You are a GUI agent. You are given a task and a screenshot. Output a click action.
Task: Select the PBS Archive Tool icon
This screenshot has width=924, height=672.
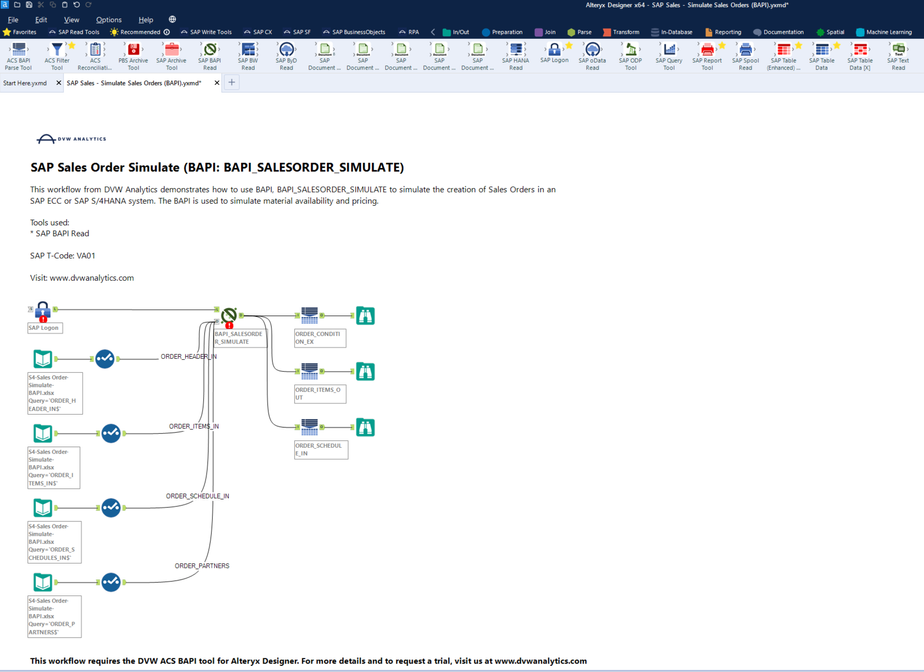[x=133, y=57]
